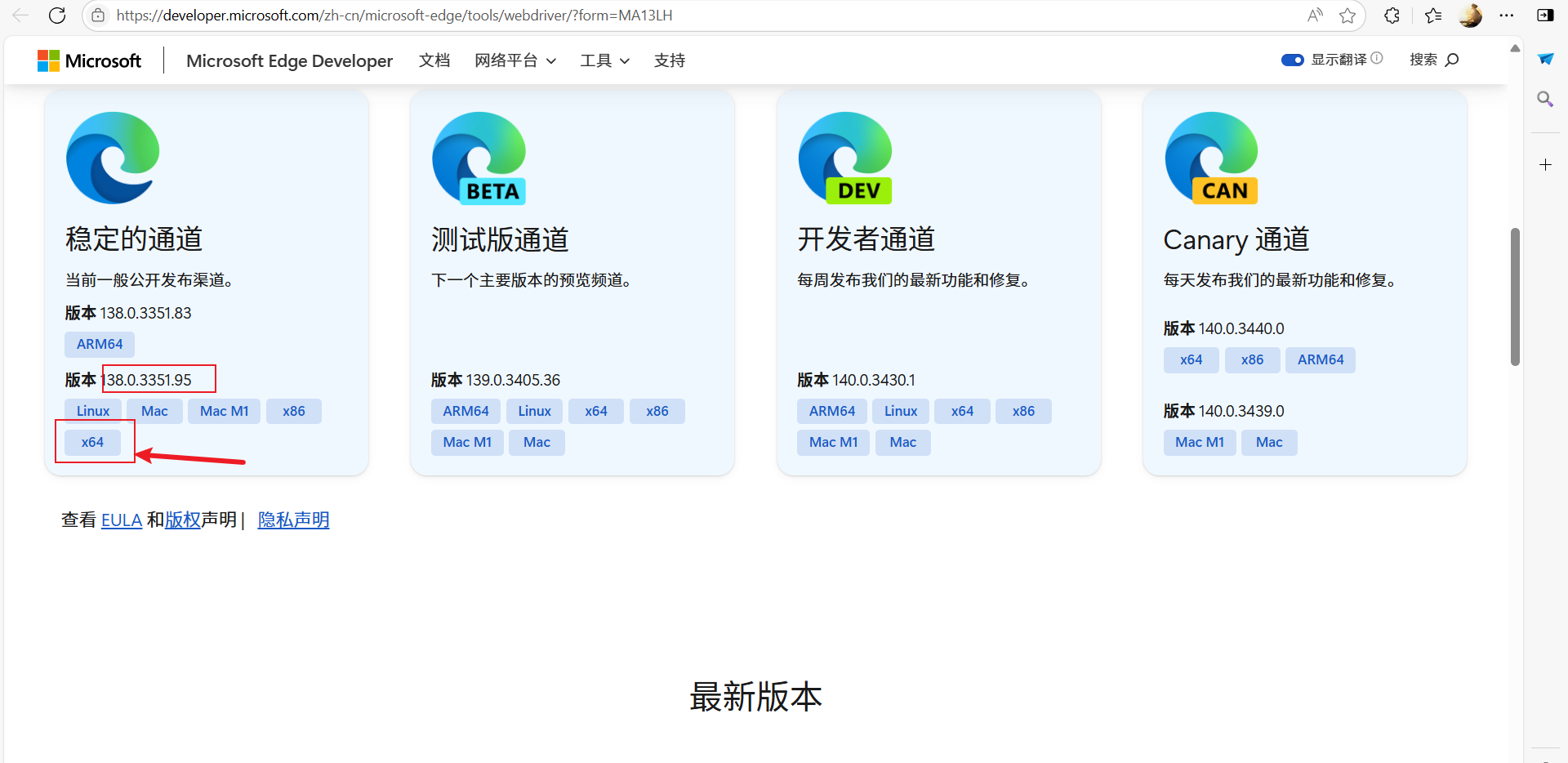Screen dimensions: 1568x763
Task: Open Settings and more ellipsis menu
Action: pyautogui.click(x=1507, y=16)
